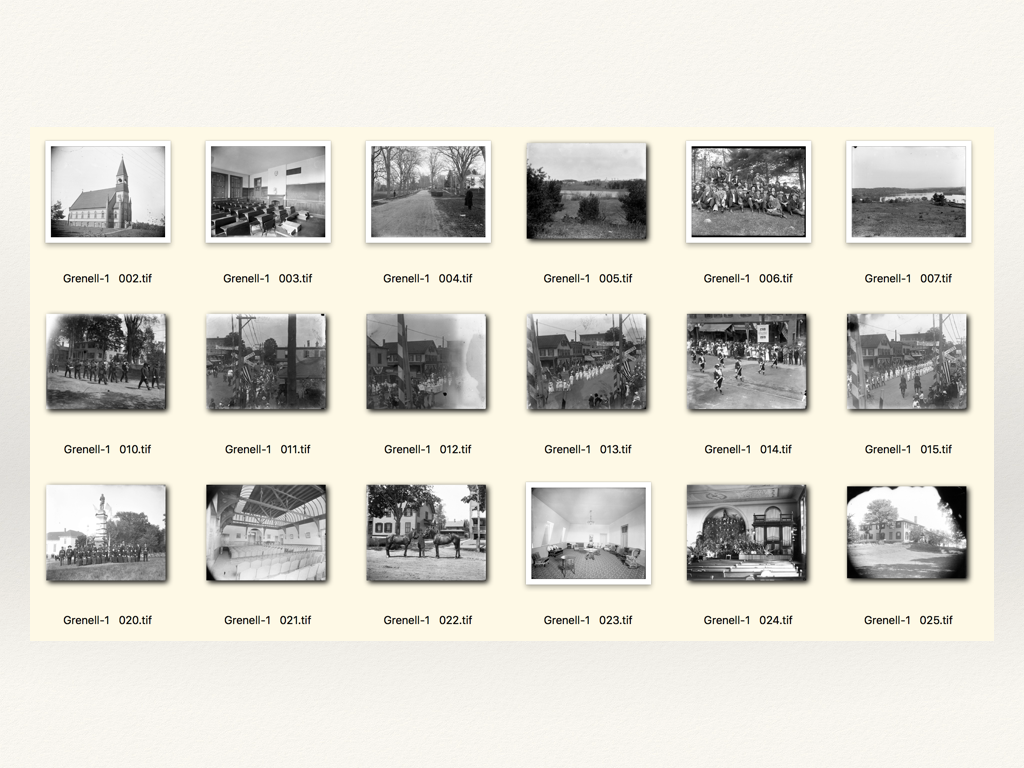Select the faded parade thumbnail 012
The width and height of the screenshot is (1024, 768).
pyautogui.click(x=426, y=362)
